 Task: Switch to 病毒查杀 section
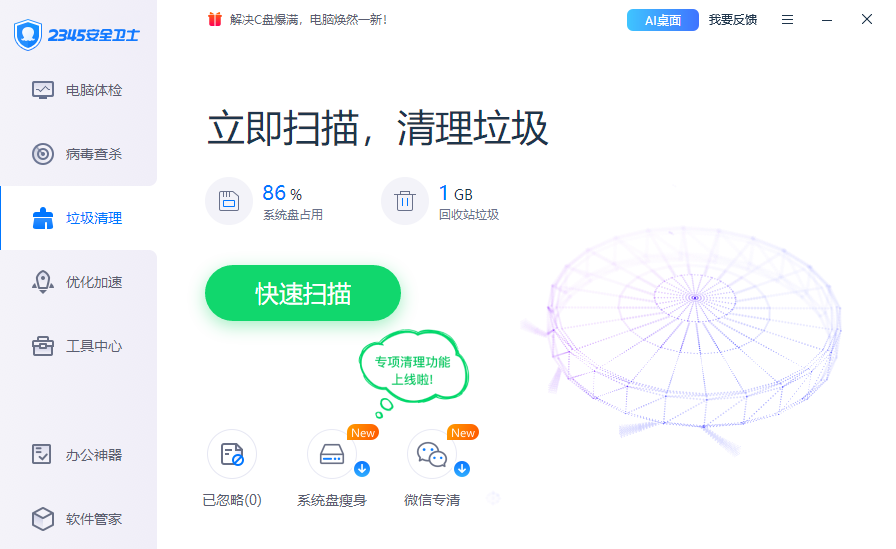coord(78,154)
